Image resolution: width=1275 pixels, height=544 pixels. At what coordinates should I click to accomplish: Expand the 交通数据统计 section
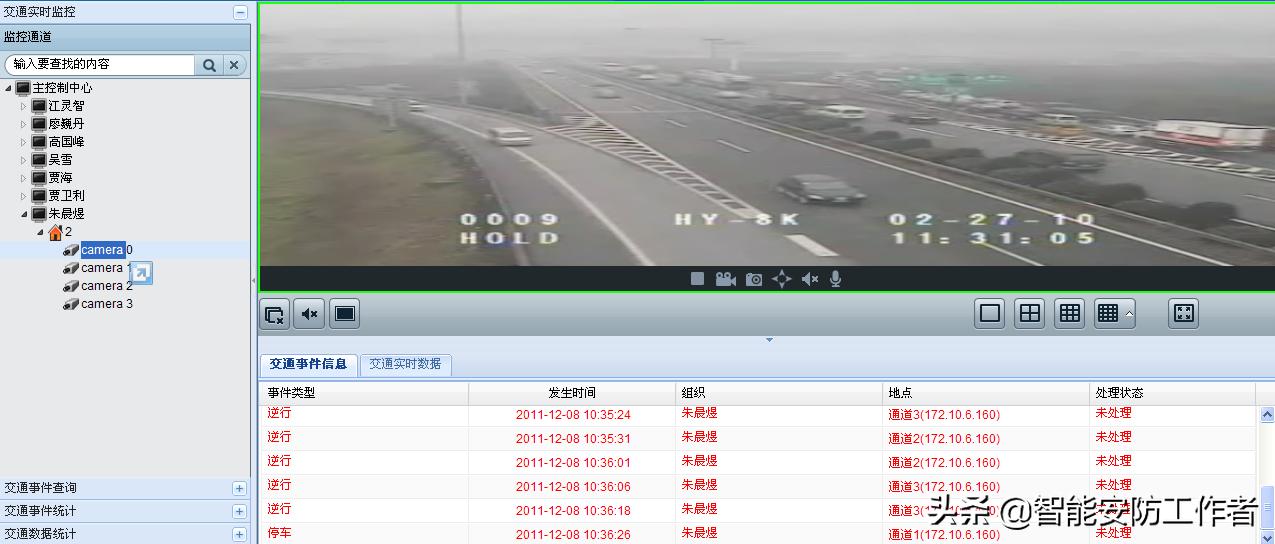pos(239,534)
